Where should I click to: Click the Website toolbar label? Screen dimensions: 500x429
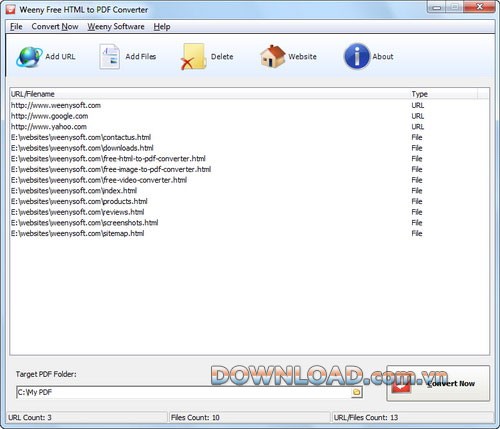coord(302,57)
